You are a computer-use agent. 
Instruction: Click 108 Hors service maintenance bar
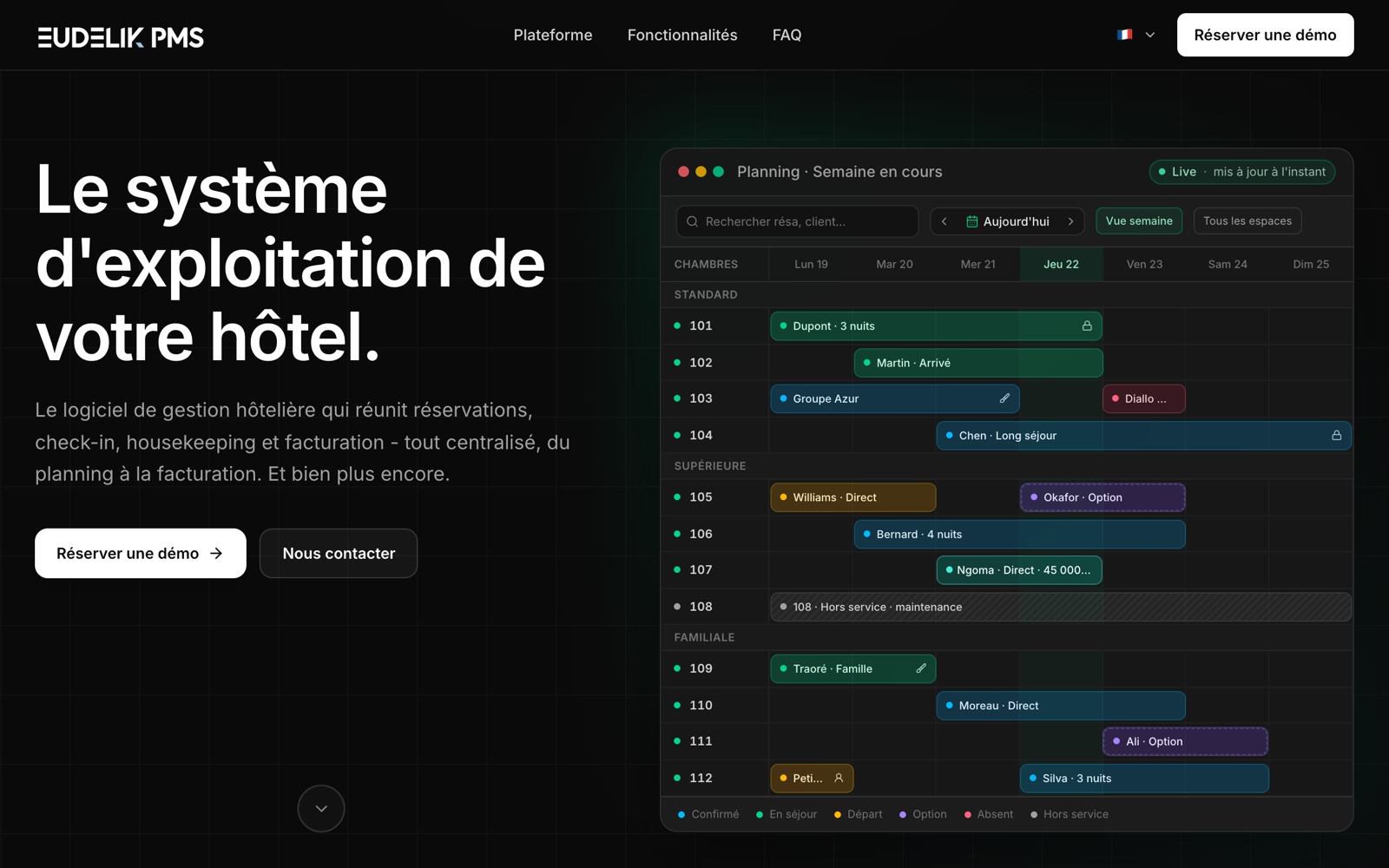[1061, 607]
